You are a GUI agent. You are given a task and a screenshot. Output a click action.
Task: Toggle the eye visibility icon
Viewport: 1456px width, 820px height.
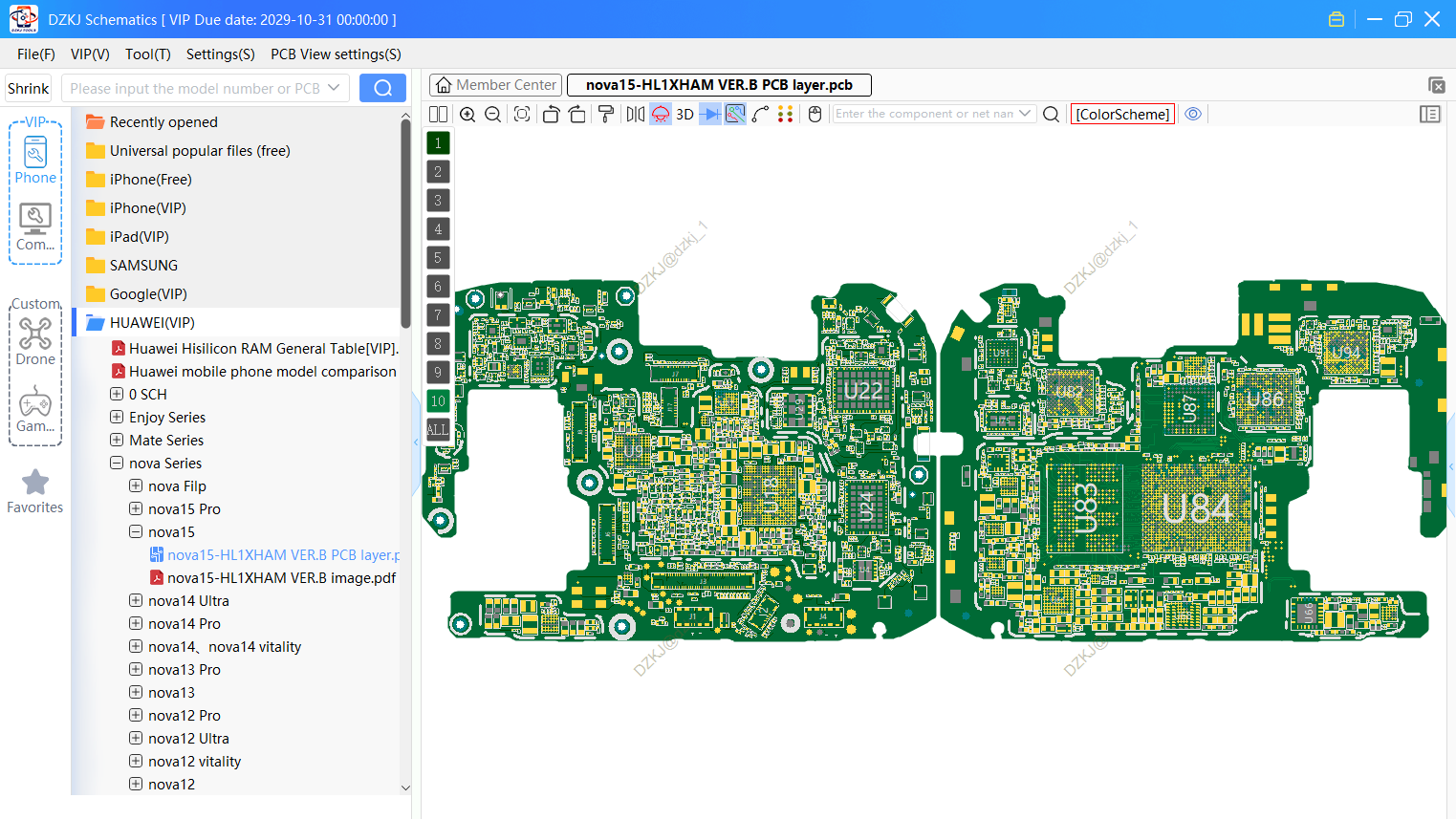(1193, 114)
